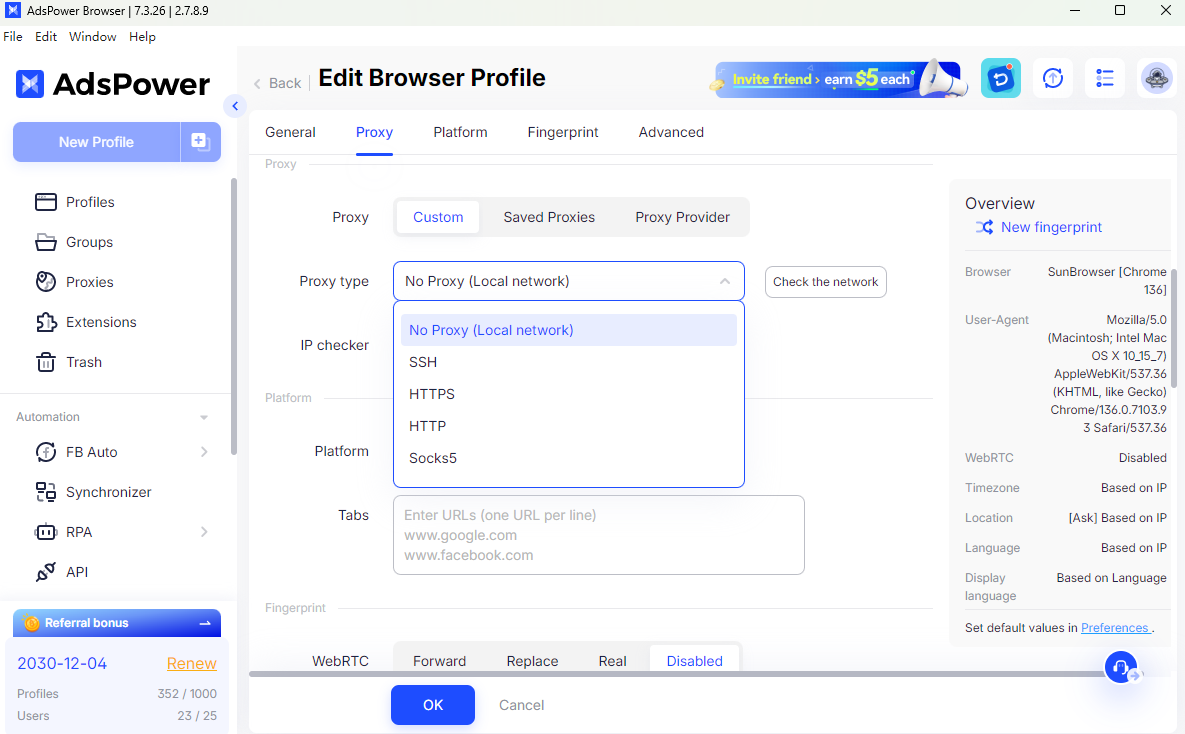
Task: Switch to the Platform tab
Action: point(460,132)
